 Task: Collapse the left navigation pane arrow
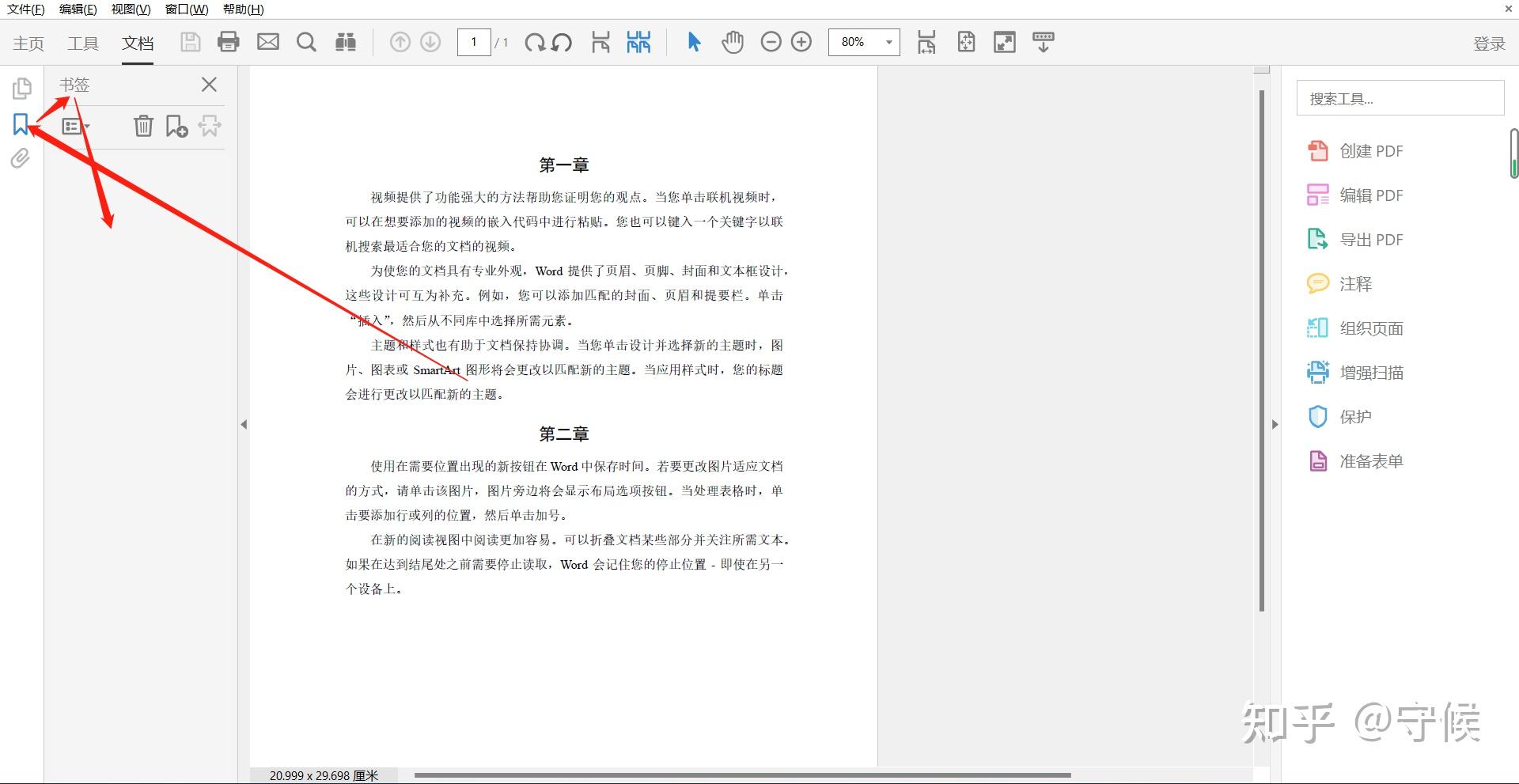(x=244, y=425)
